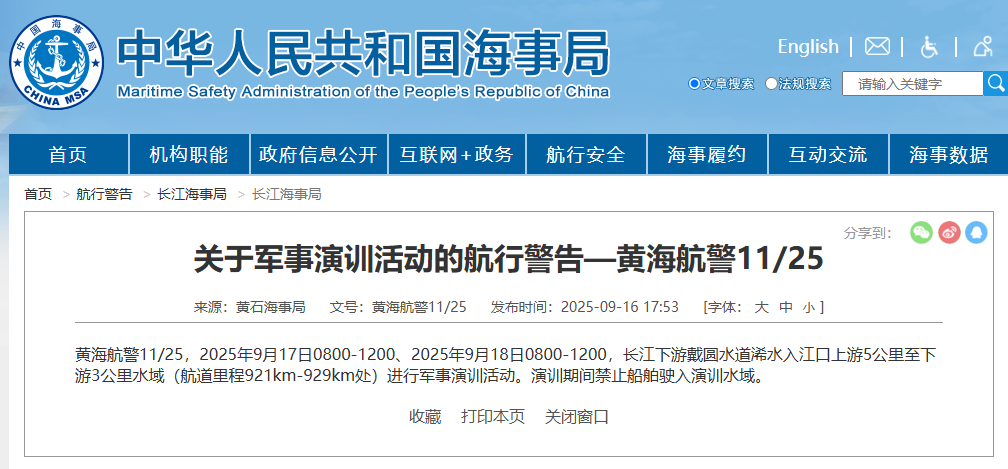Viewport: 1008px width, 469px height.
Task: Share the article to QQ
Action: click(x=976, y=233)
